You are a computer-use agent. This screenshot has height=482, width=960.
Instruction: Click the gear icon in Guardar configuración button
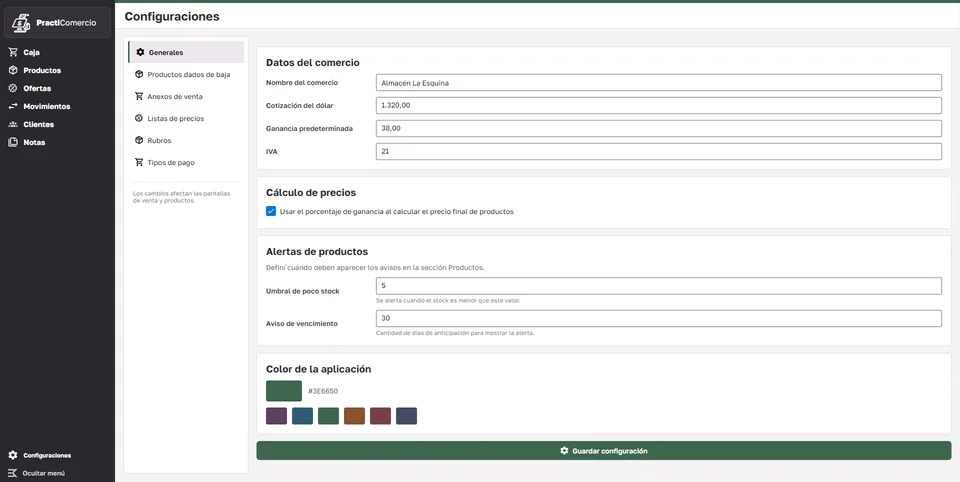[564, 450]
